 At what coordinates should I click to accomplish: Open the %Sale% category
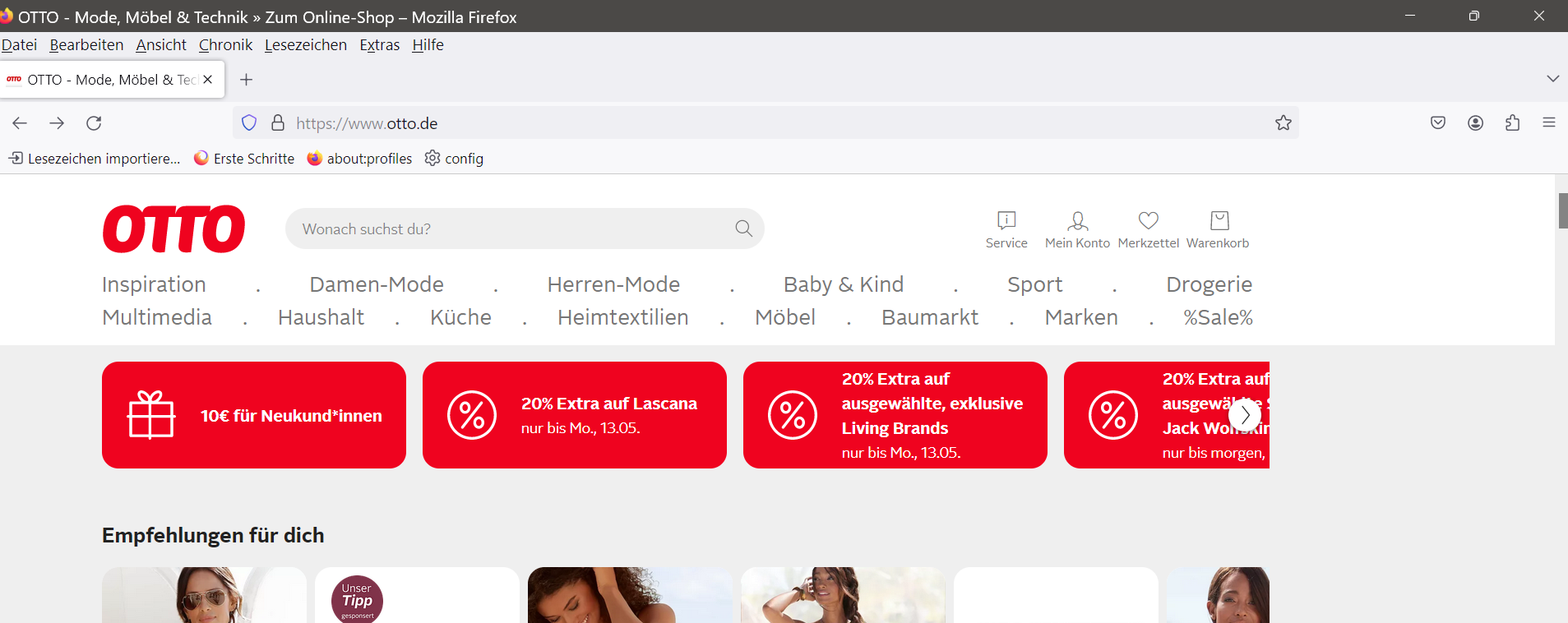pos(1218,317)
